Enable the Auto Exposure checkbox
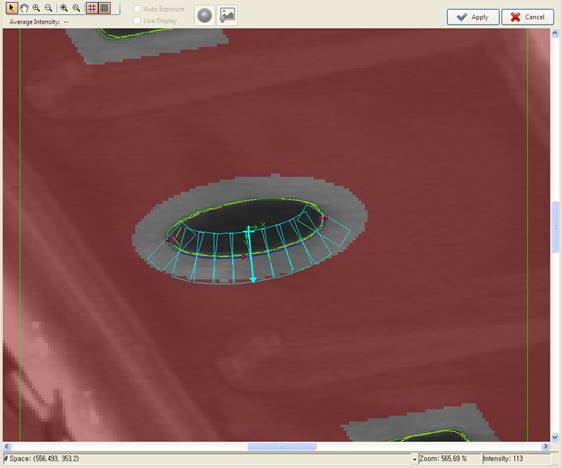This screenshot has height=468, width=562. pyautogui.click(x=137, y=9)
